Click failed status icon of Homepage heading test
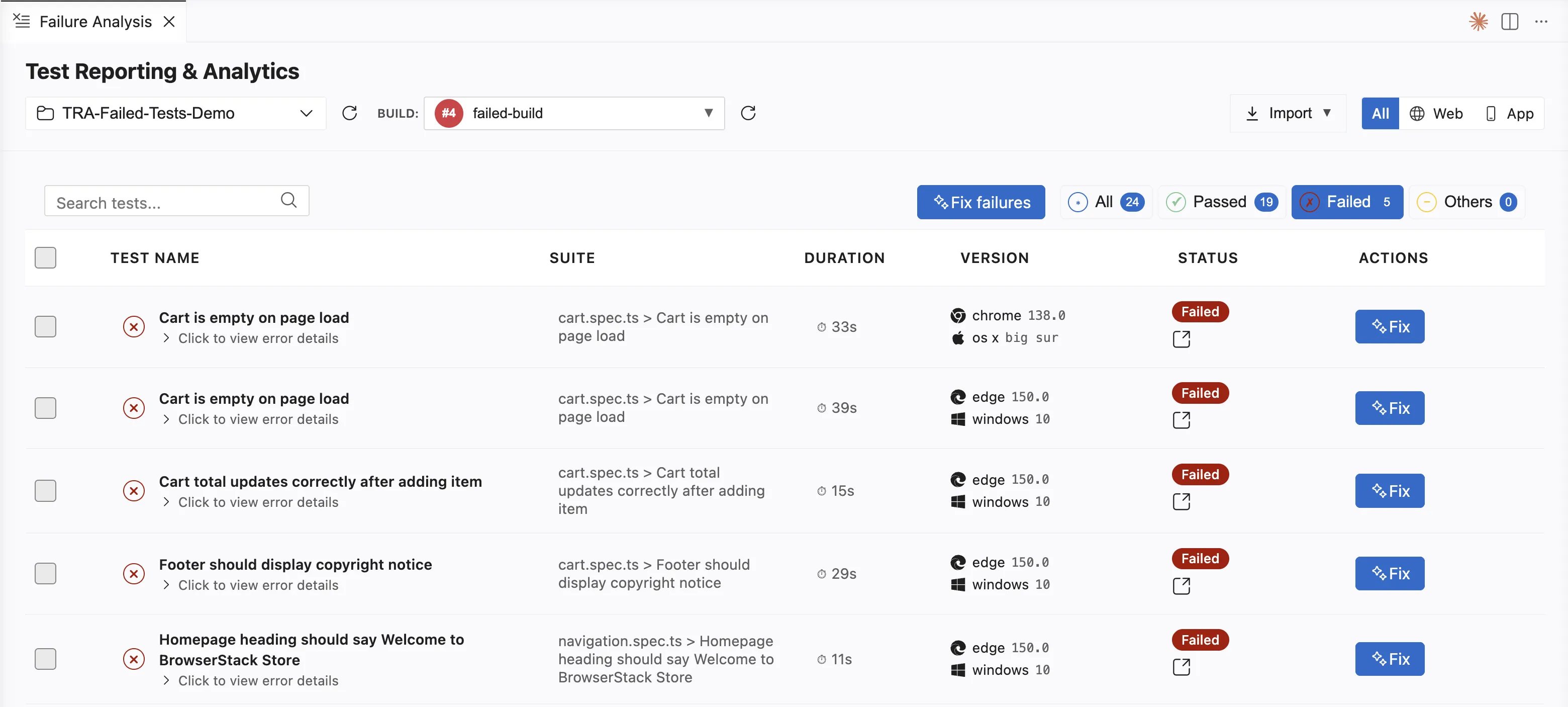 pos(134,659)
